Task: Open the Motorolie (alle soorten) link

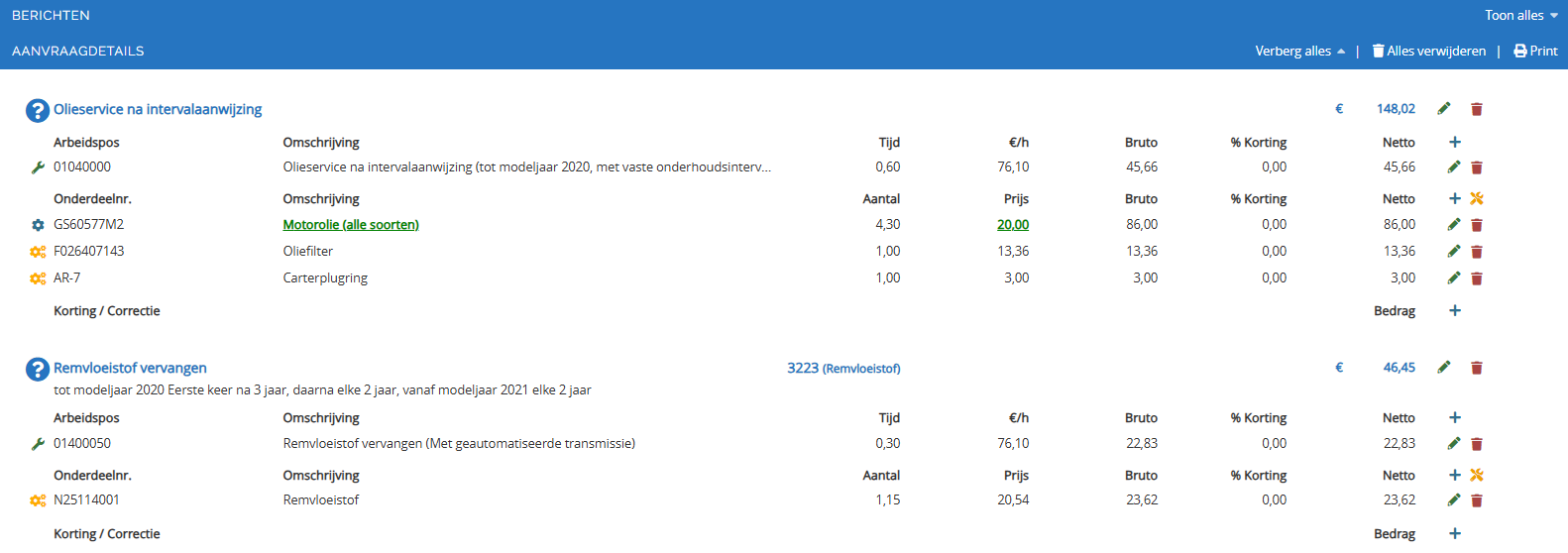Action: pos(351,225)
